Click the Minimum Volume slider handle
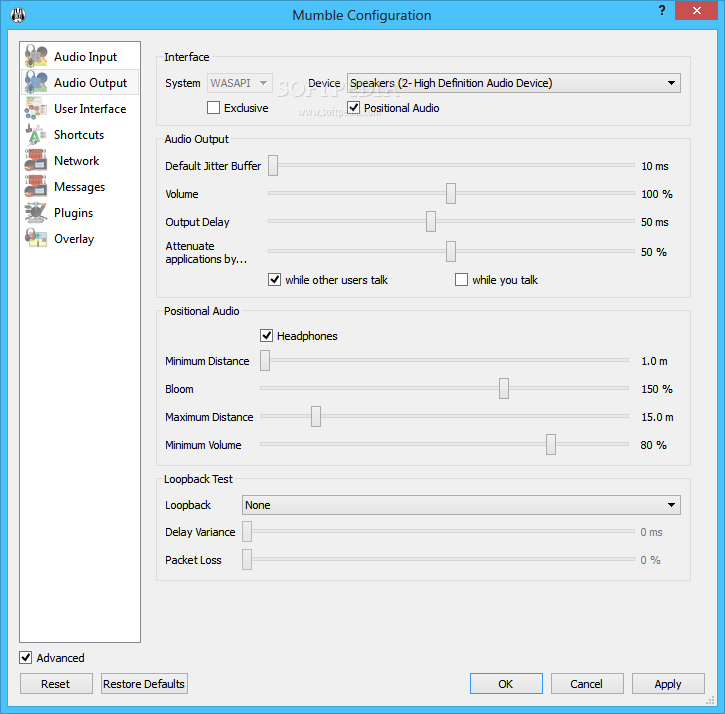This screenshot has height=714, width=725. tap(551, 445)
